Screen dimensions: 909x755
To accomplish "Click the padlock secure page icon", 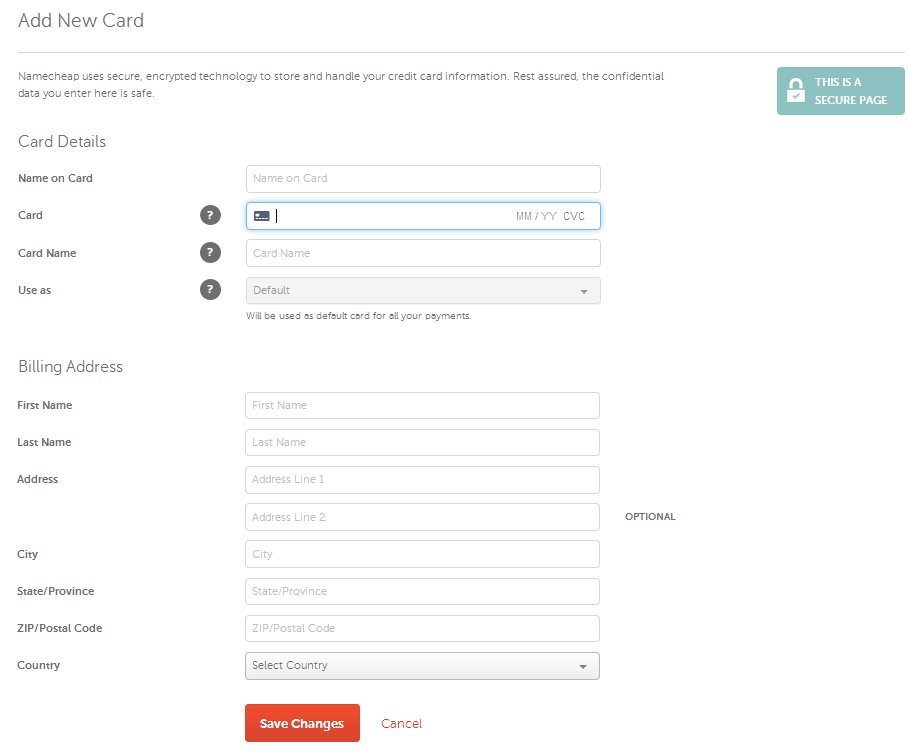I will [x=796, y=91].
